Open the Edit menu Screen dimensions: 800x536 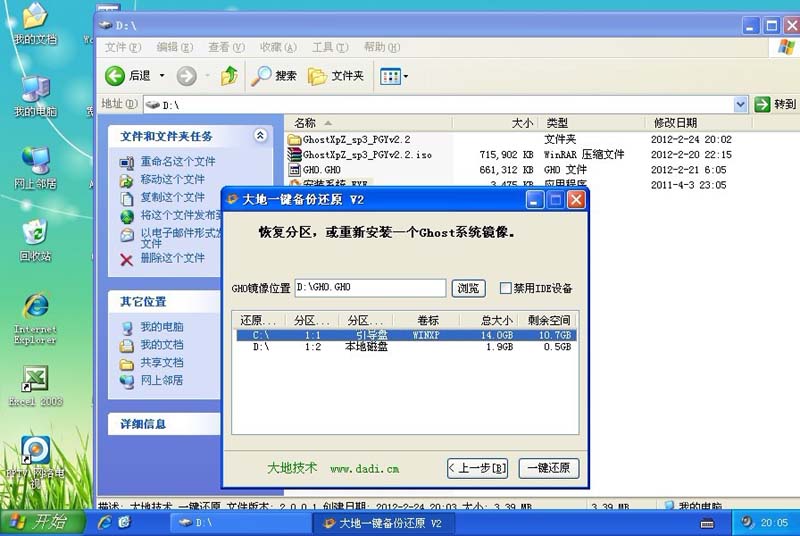[x=174, y=47]
